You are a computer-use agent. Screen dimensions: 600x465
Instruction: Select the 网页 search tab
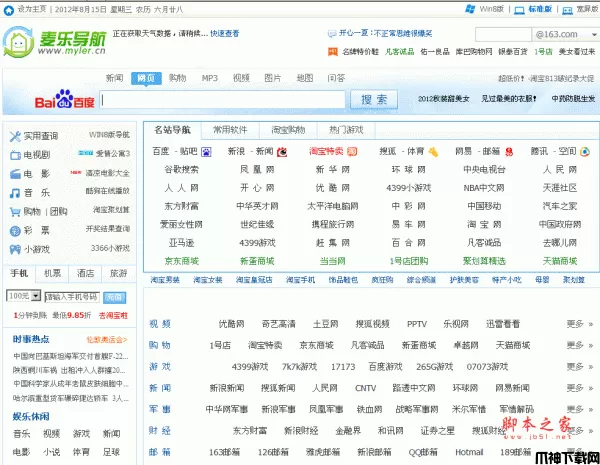[146, 78]
